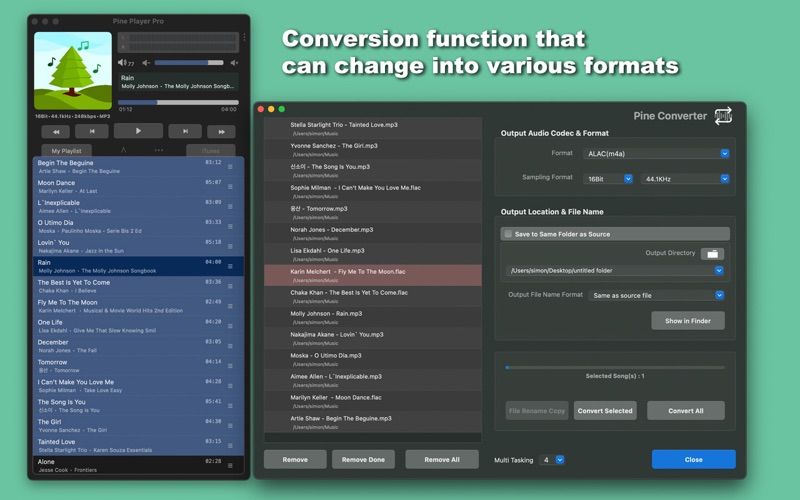Select Lisa Ekdahl - One Life.mp3 file
The height and width of the screenshot is (500, 800).
coord(372,254)
